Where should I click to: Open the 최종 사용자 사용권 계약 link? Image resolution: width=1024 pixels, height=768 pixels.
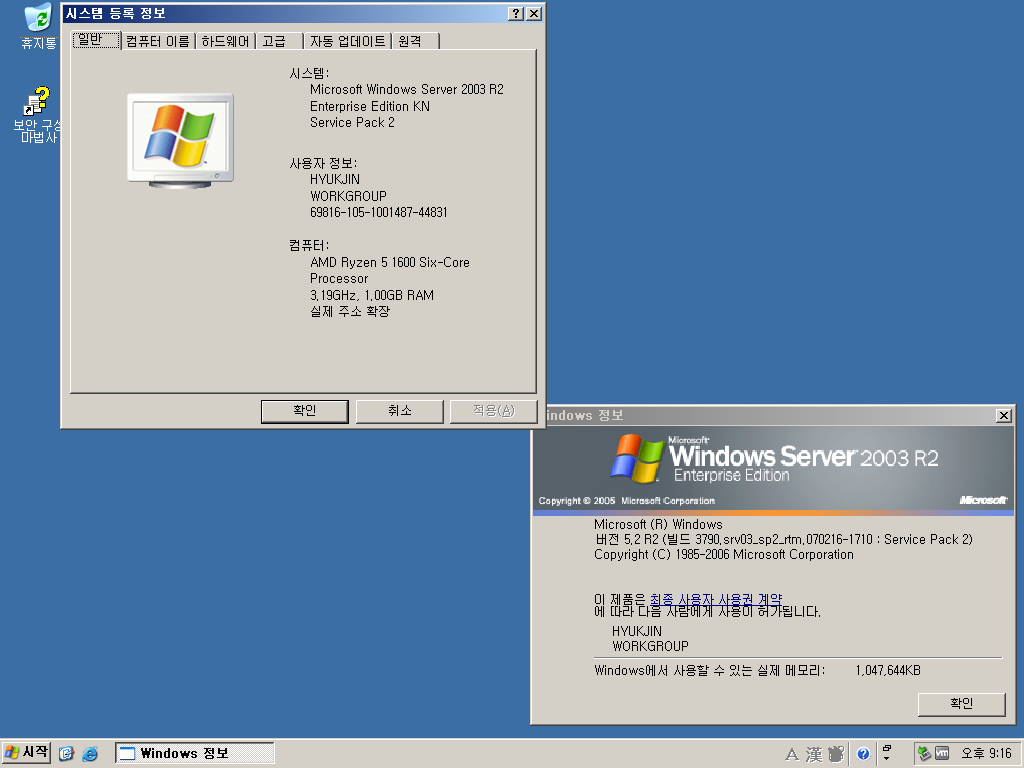716,599
